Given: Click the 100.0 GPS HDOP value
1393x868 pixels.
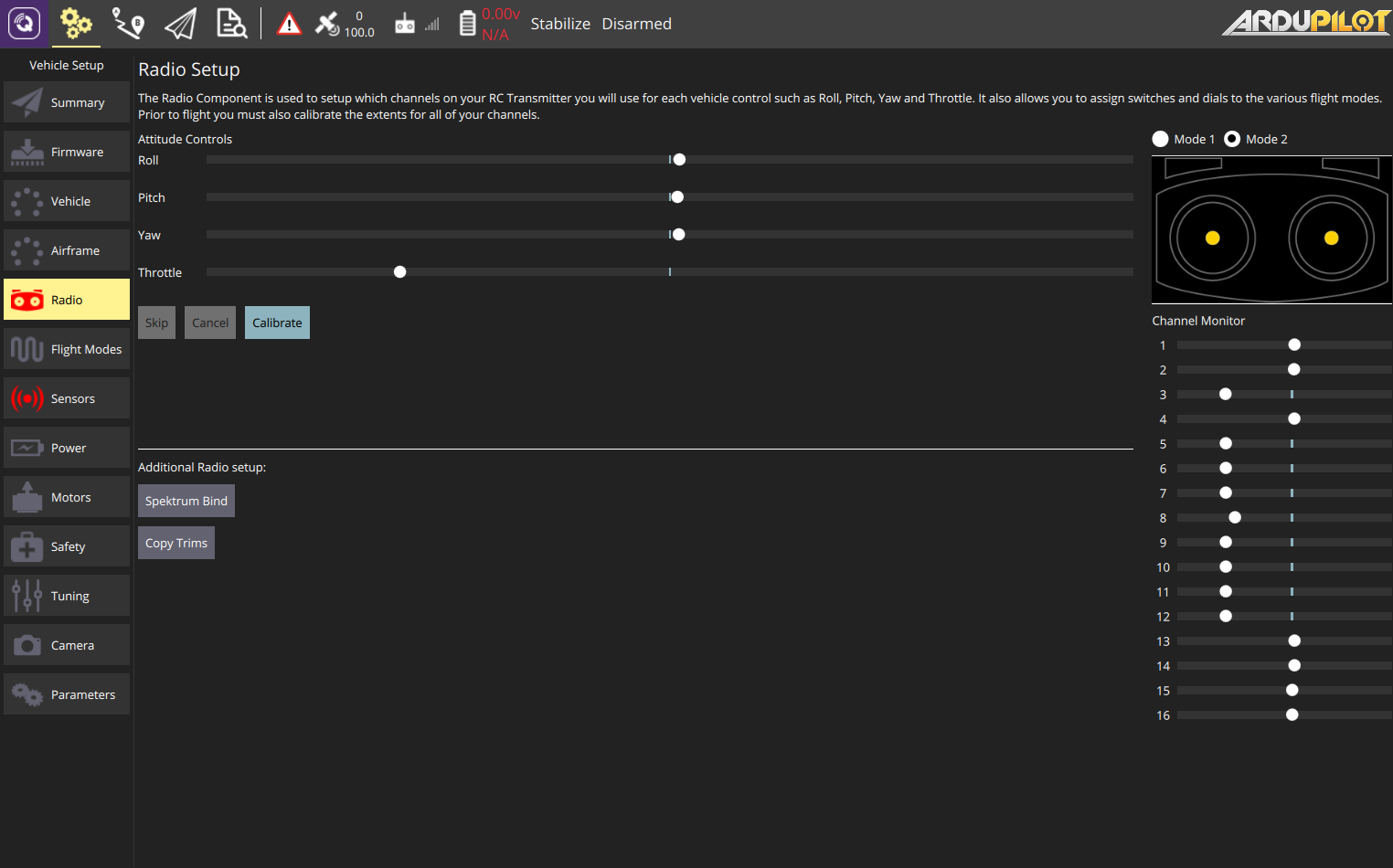Looking at the screenshot, I should coord(359,32).
